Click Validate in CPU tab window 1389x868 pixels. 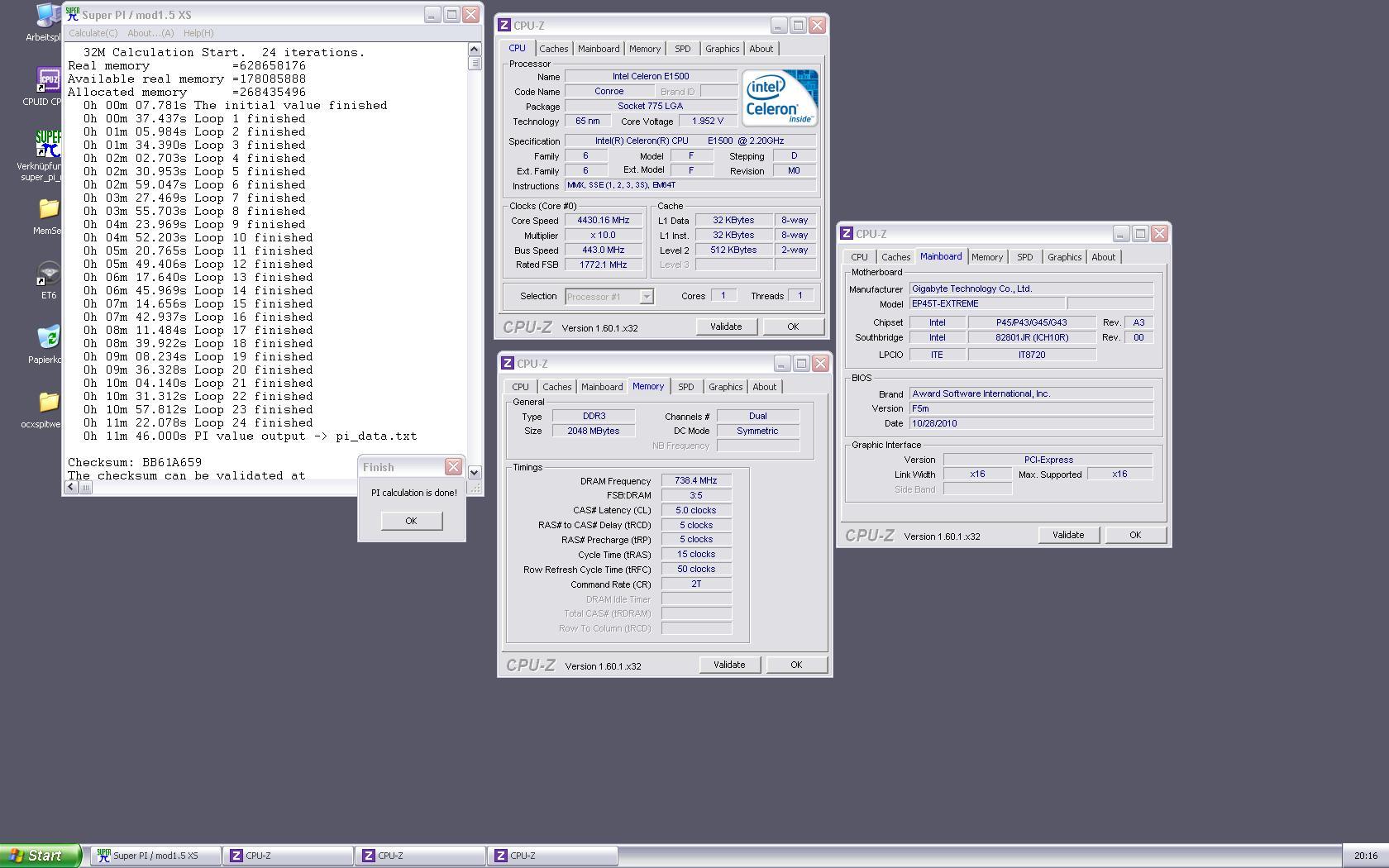(x=726, y=327)
